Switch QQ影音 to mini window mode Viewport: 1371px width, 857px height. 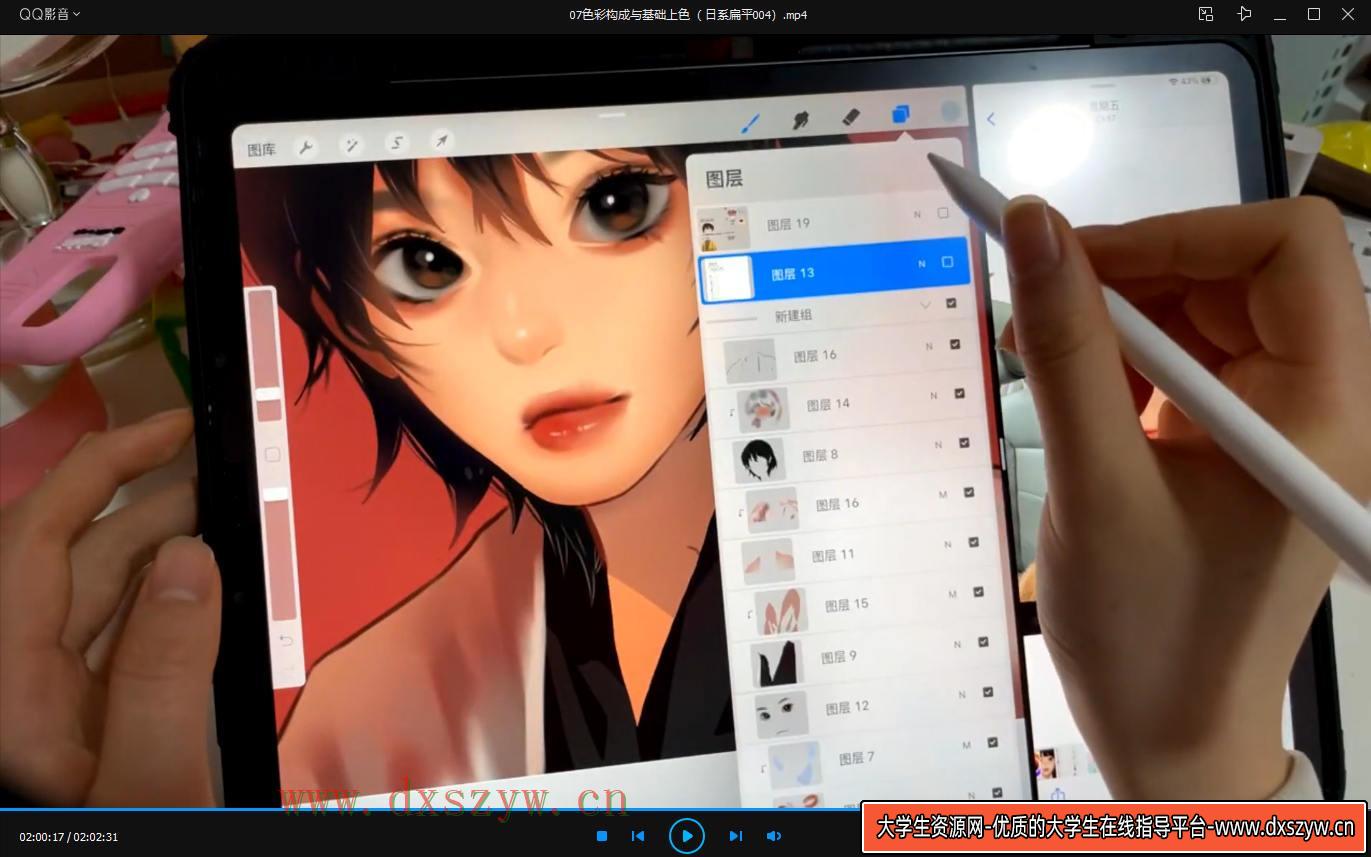[x=1206, y=14]
